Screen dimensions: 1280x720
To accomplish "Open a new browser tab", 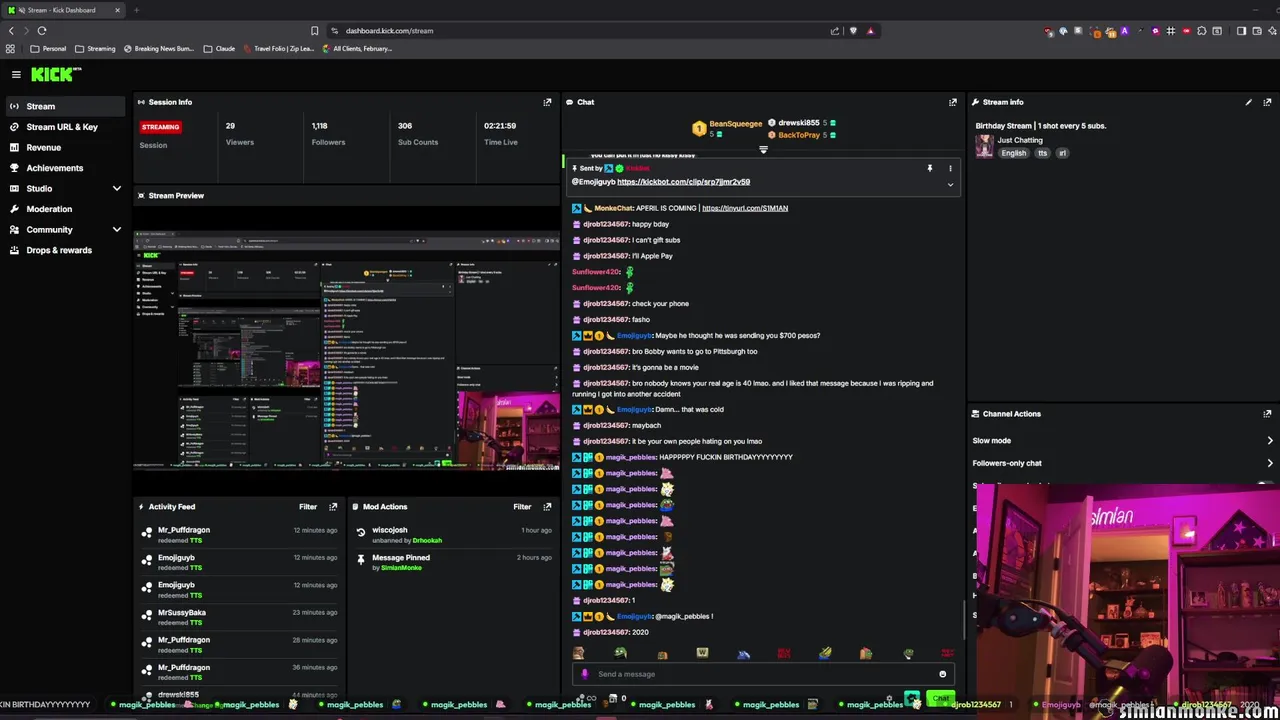I will [136, 10].
